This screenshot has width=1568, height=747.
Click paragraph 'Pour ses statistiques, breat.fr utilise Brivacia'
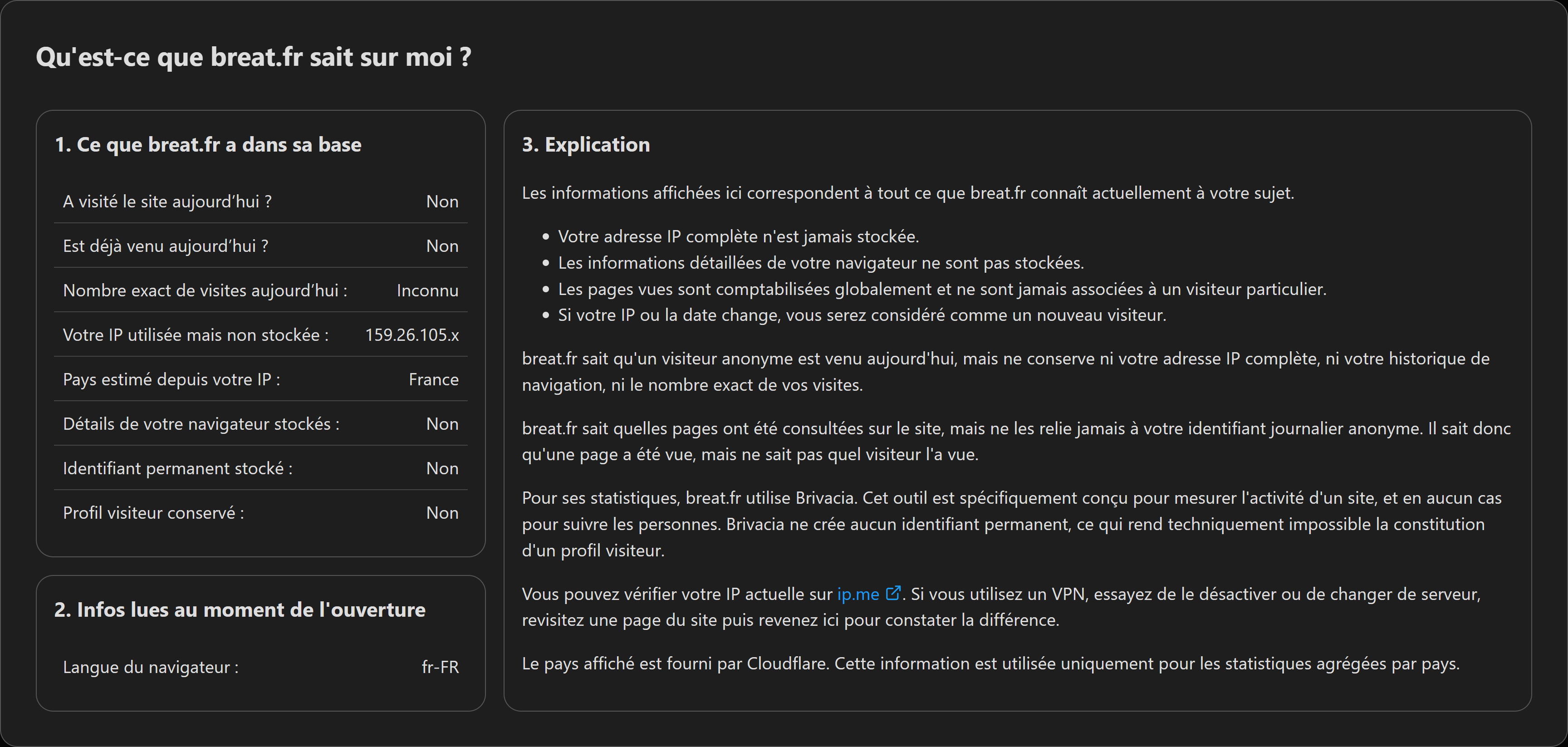1012,524
